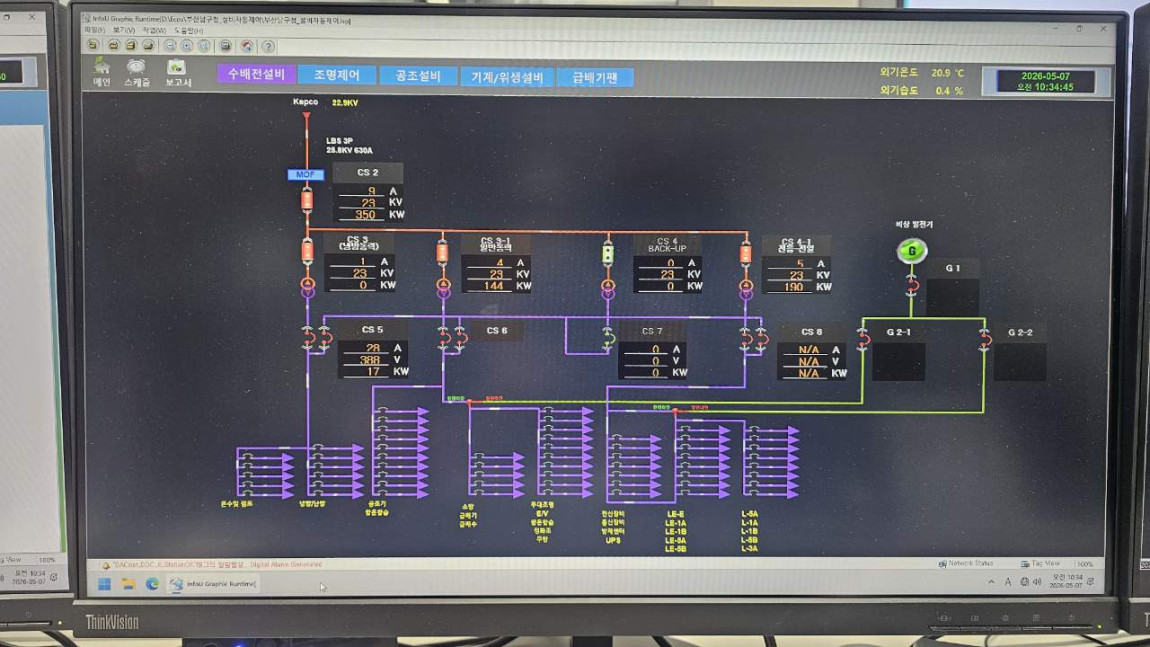This screenshot has width=1150, height=647.
Task: Select the green G emergency generator symbol
Action: (912, 251)
